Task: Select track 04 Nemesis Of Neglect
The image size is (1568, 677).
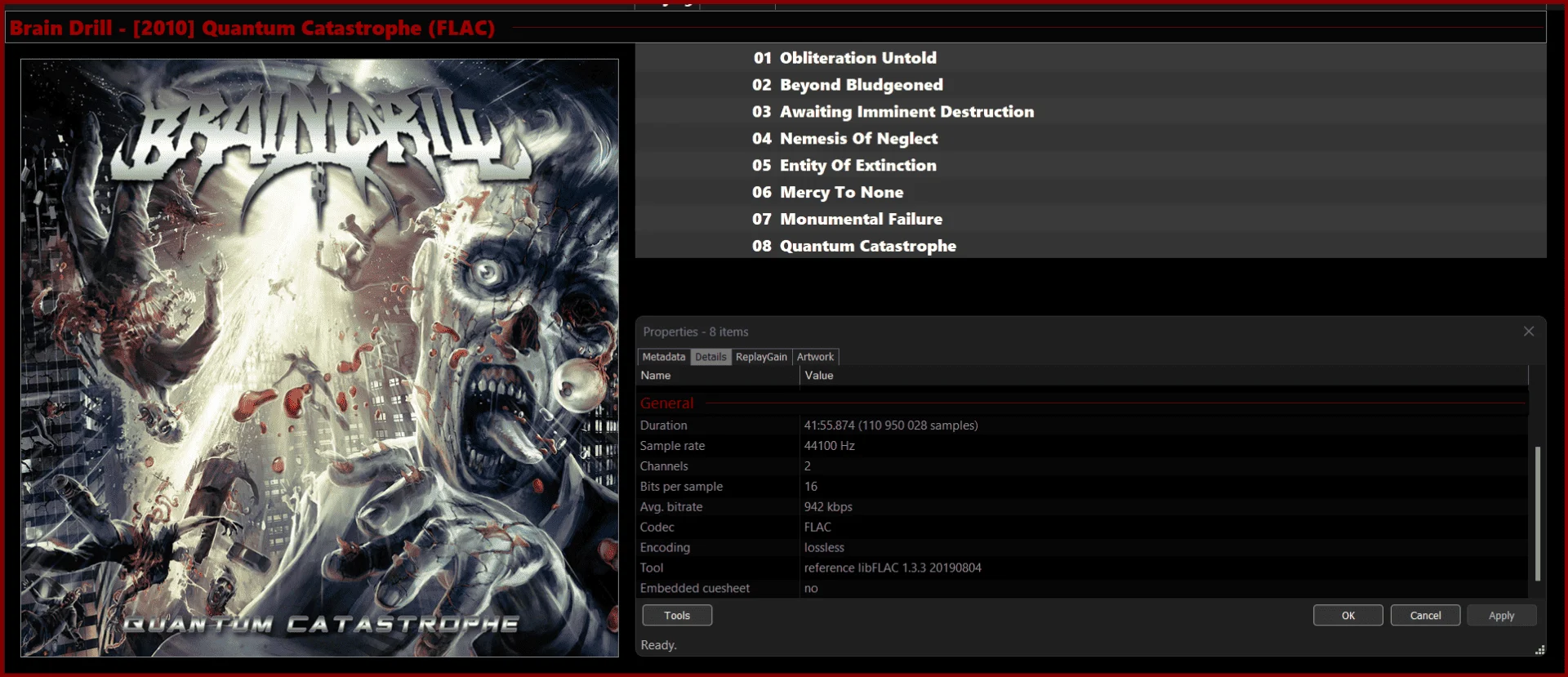Action: (1090, 139)
